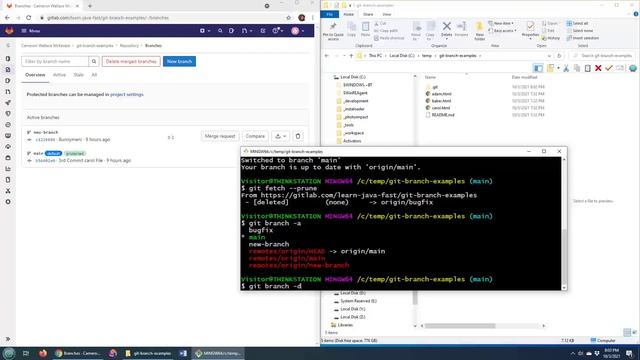Switch to the All branches tab
Viewport: 640px width, 360px height.
click(94, 75)
